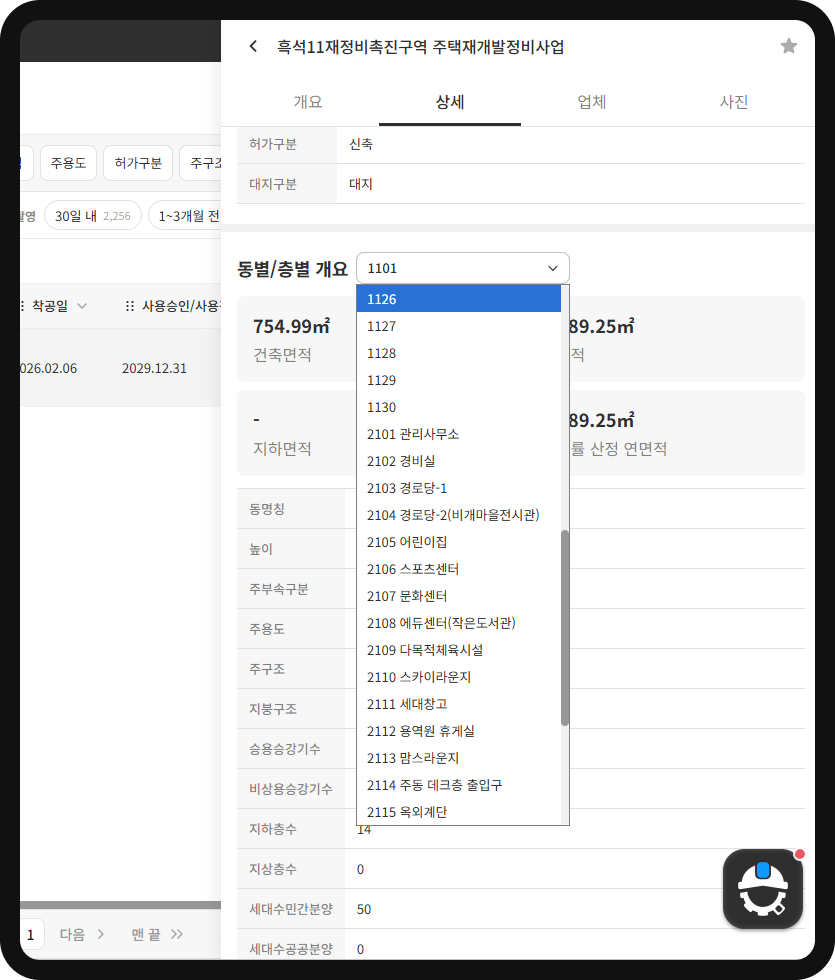
Task: Open the 사진 tab
Action: coord(734,102)
